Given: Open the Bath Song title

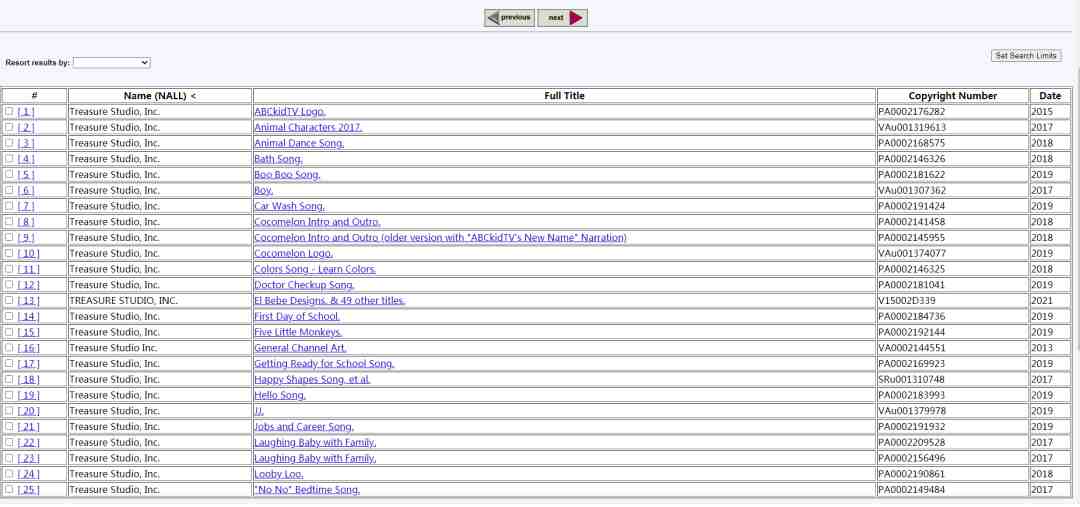Looking at the screenshot, I should [x=278, y=159].
